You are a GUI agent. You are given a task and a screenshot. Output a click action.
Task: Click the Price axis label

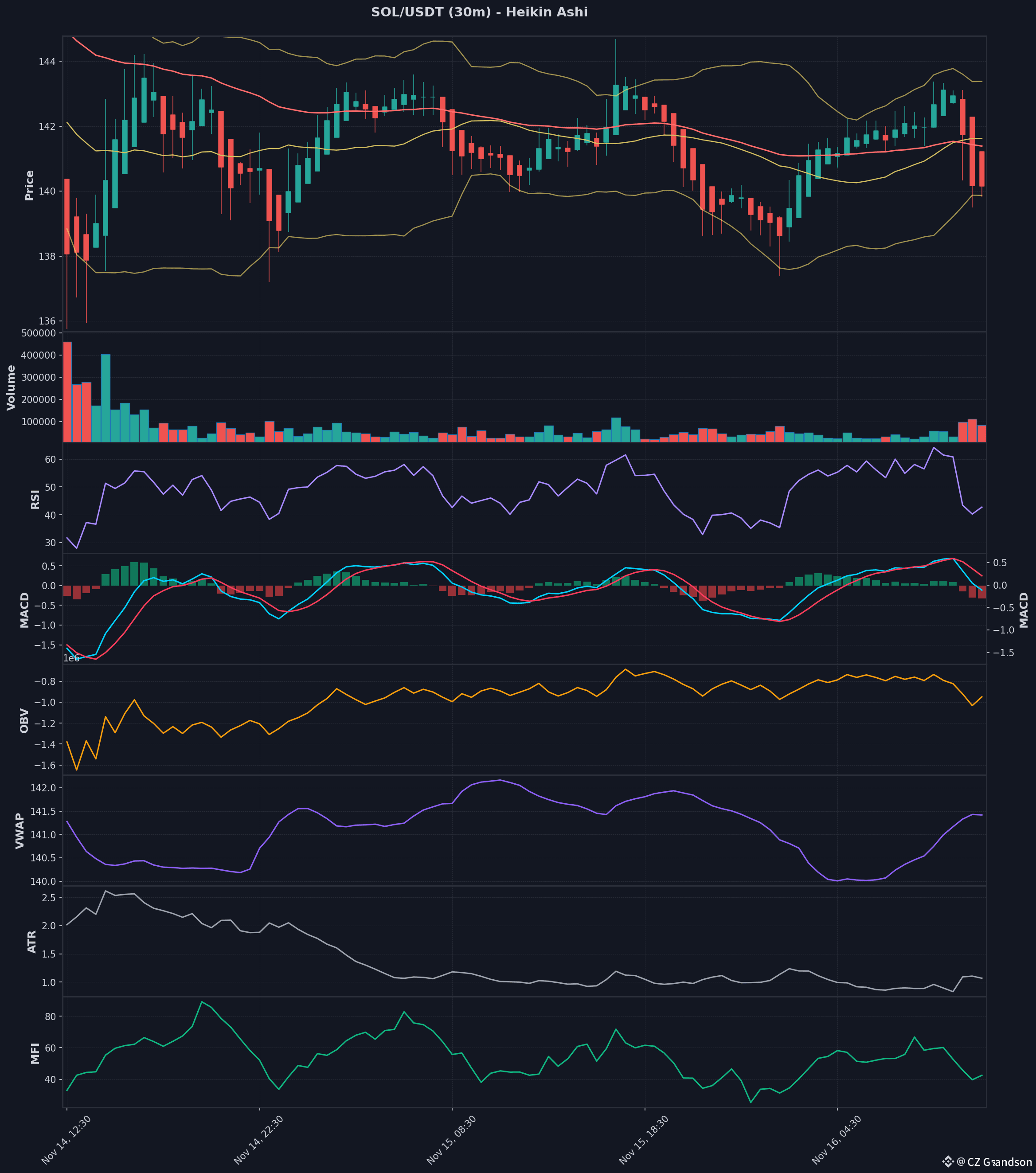[29, 185]
